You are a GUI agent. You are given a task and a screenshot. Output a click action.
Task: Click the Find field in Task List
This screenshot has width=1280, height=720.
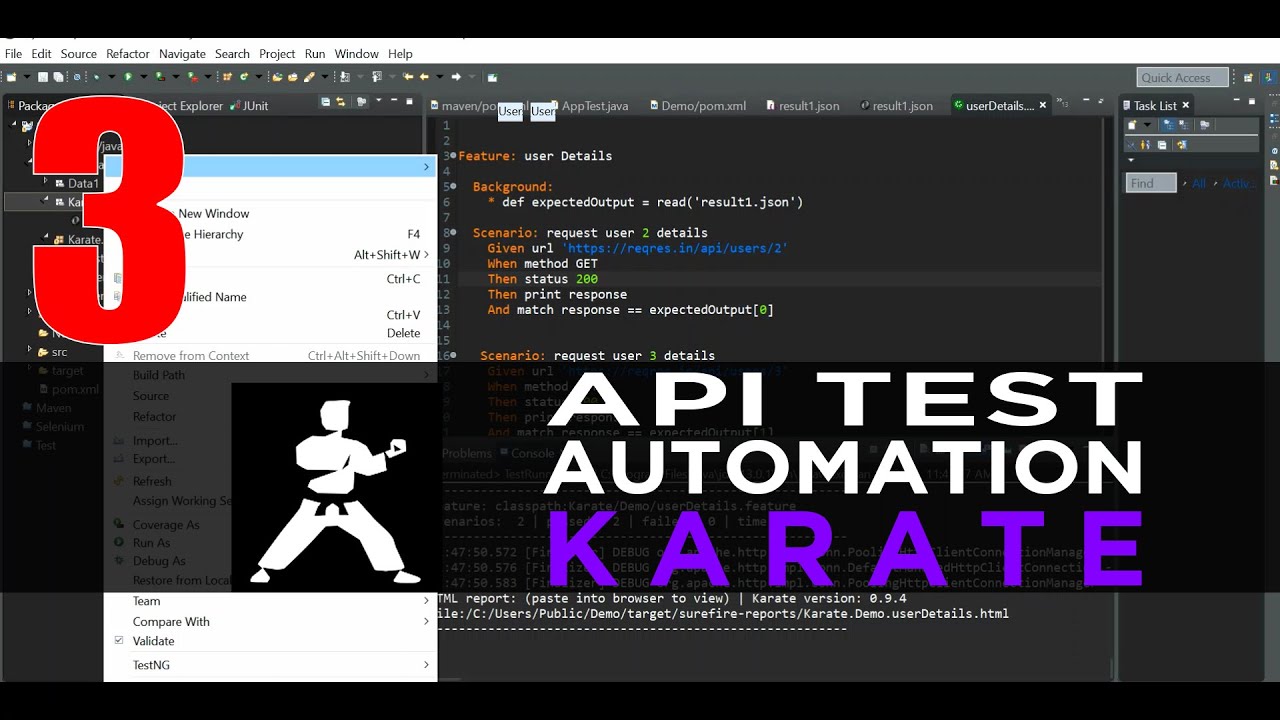click(x=1151, y=183)
